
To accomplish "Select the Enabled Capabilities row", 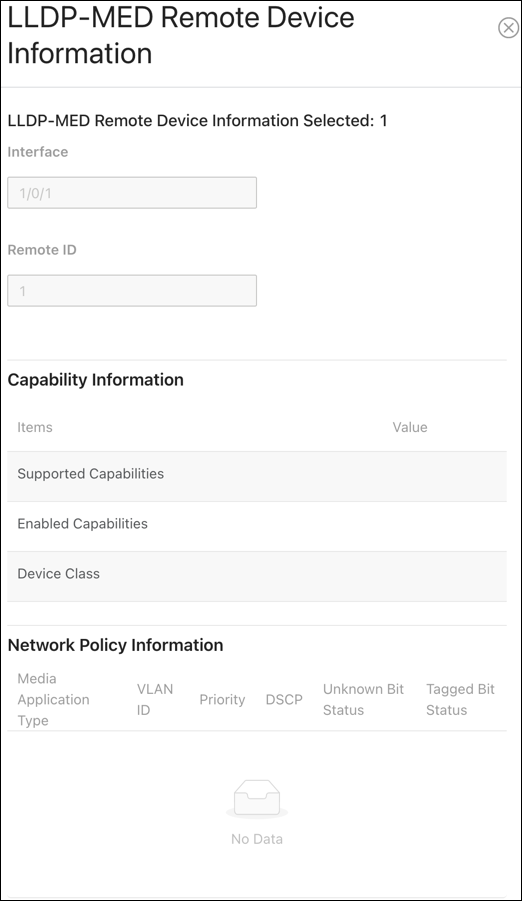I will (x=257, y=526).
